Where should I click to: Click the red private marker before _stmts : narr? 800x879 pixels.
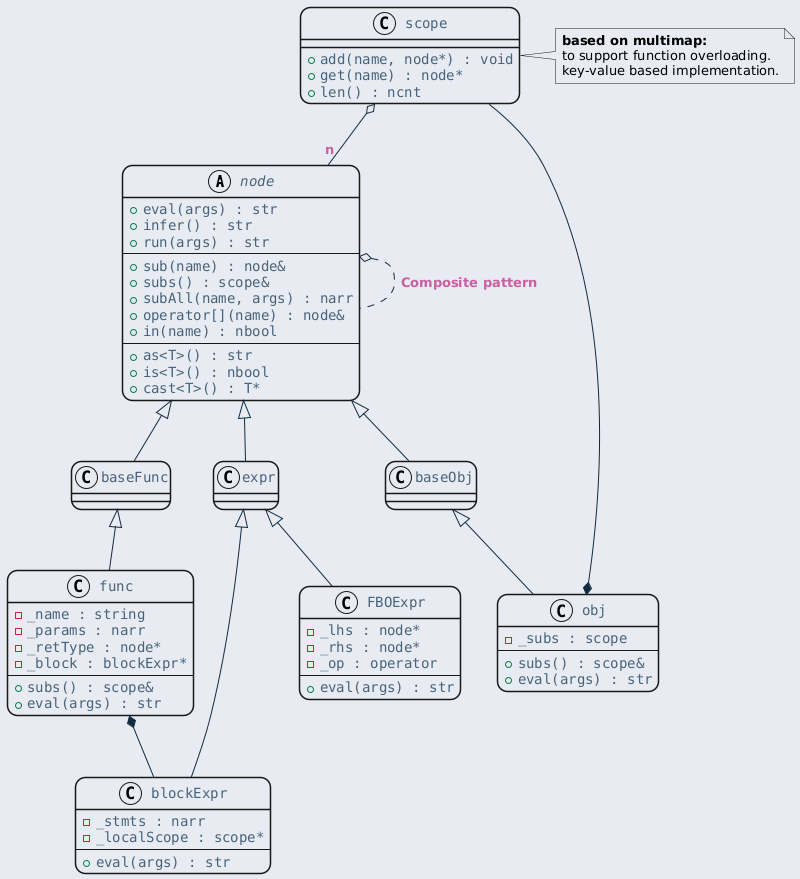click(86, 822)
